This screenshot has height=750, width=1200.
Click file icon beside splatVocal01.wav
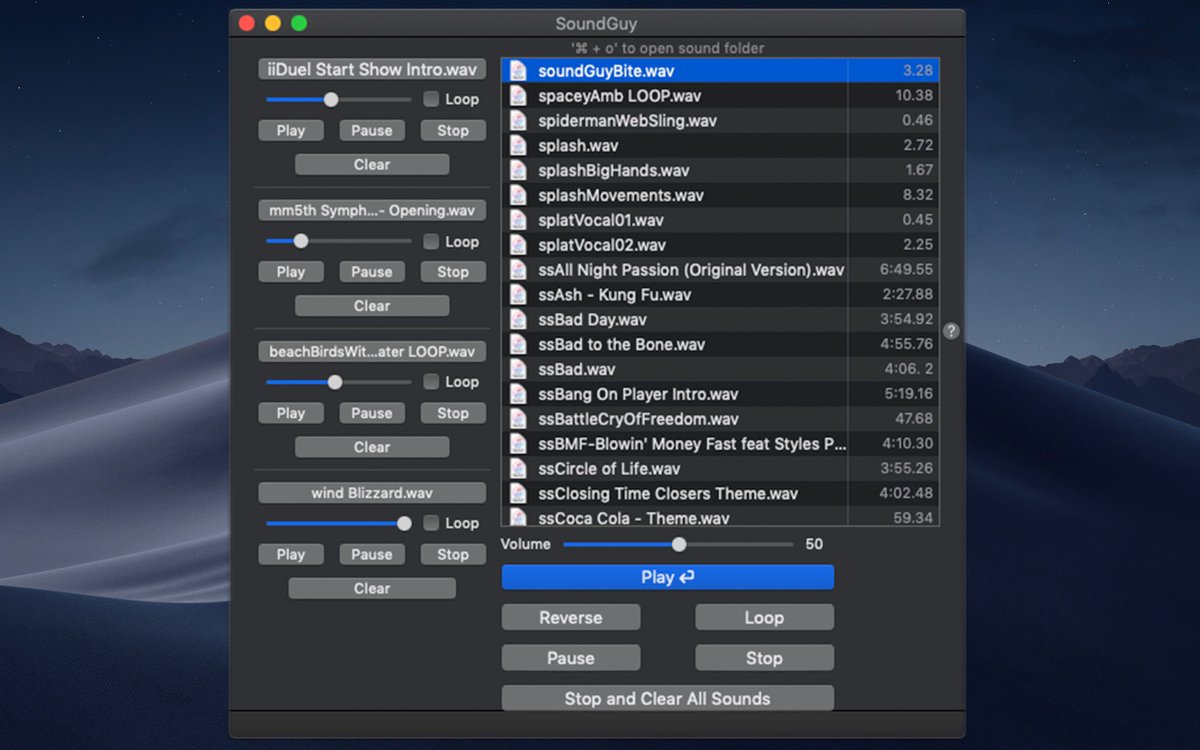[518, 220]
